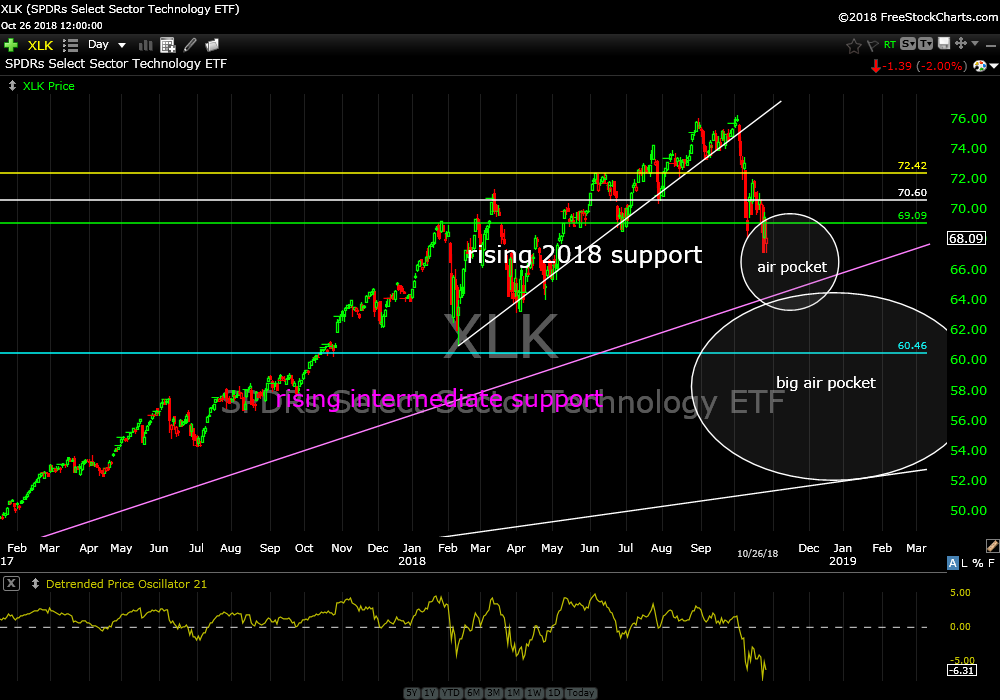
Task: Toggle the A auto scale option
Action: click(954, 564)
